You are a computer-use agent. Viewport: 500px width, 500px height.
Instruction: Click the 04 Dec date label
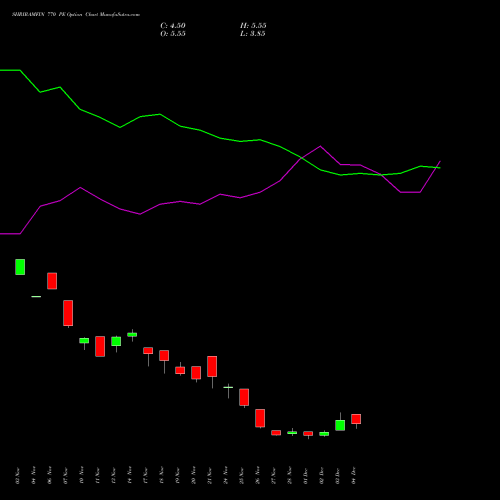353,476
